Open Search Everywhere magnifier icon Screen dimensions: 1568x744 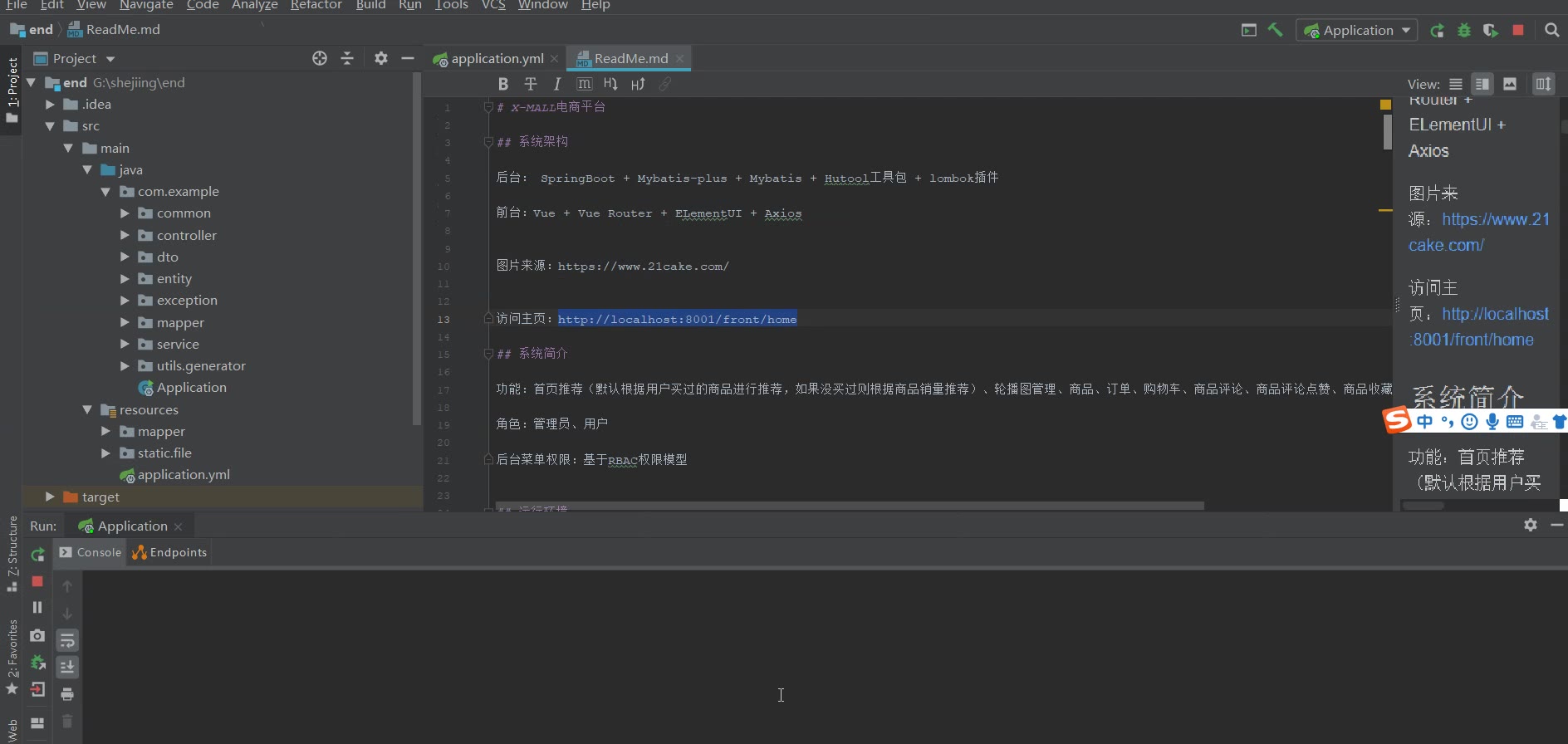1551,31
